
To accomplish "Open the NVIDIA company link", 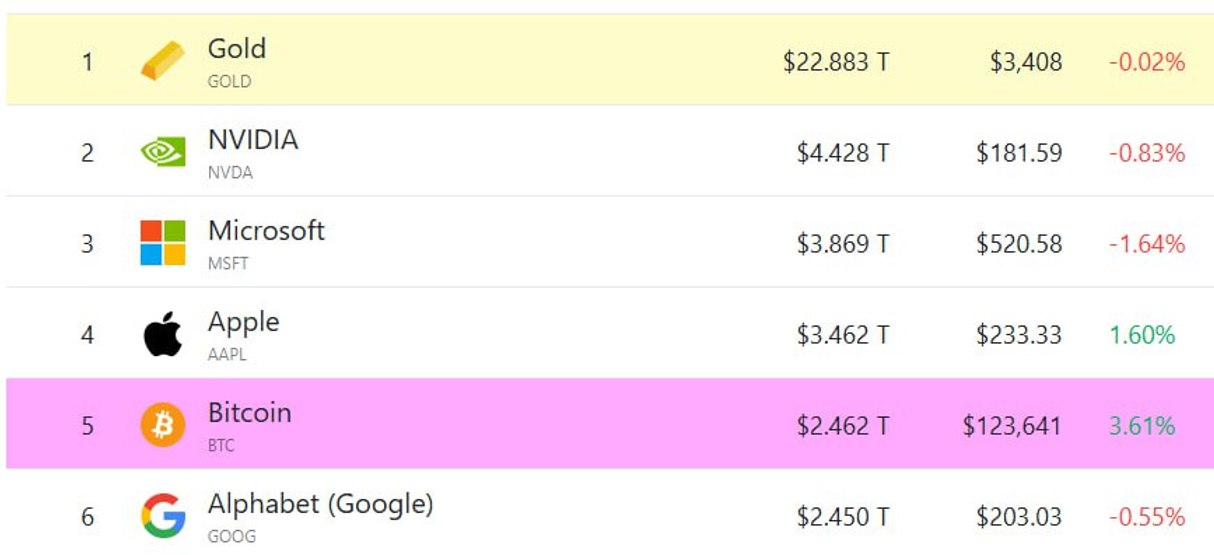I will click(x=253, y=140).
